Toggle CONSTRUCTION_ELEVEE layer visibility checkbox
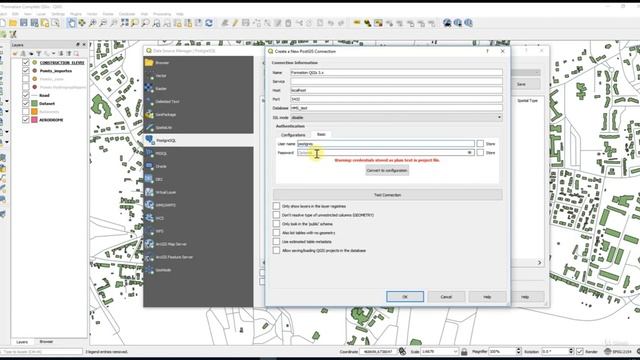This screenshot has width=640, height=360. [x=26, y=62]
